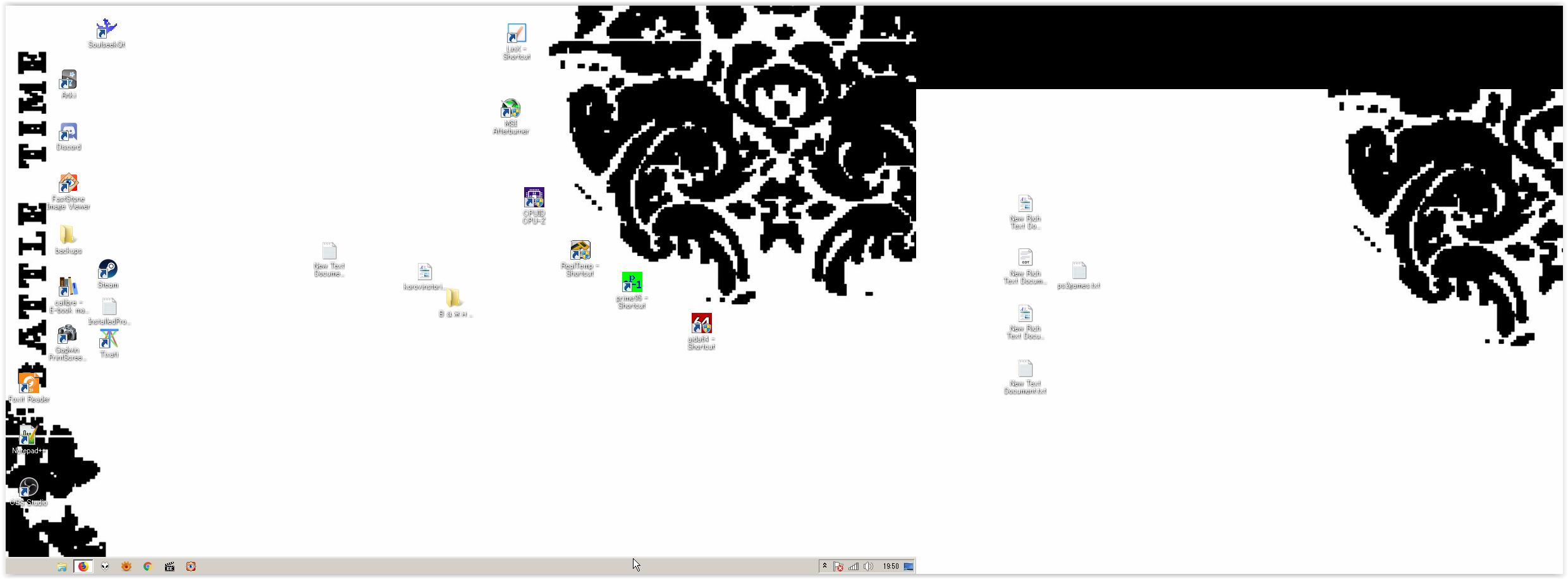Expand the hidden system tray icons
This screenshot has height=579, width=1568.
click(824, 566)
